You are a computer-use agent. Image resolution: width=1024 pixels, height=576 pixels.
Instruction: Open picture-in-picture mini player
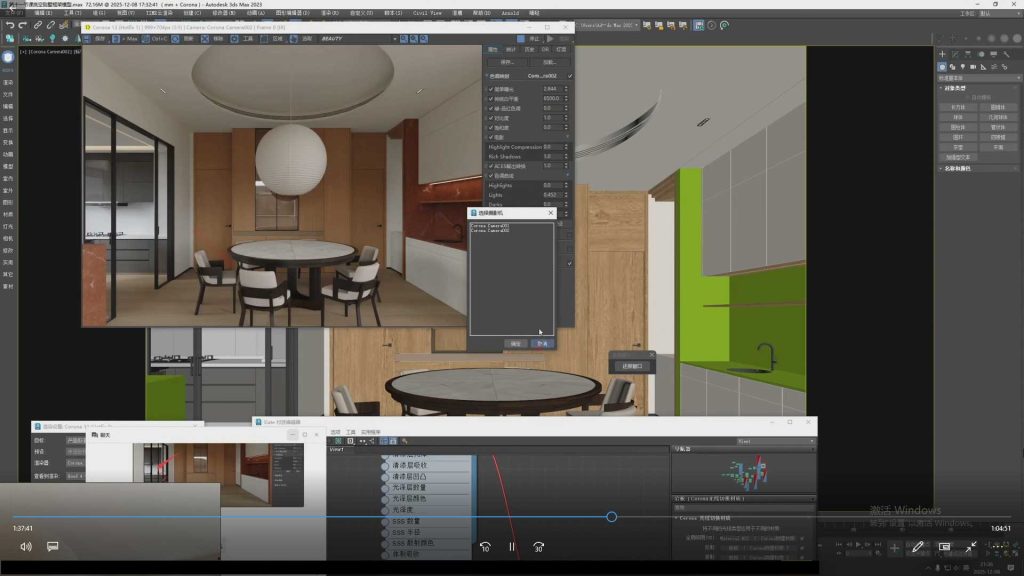click(944, 547)
